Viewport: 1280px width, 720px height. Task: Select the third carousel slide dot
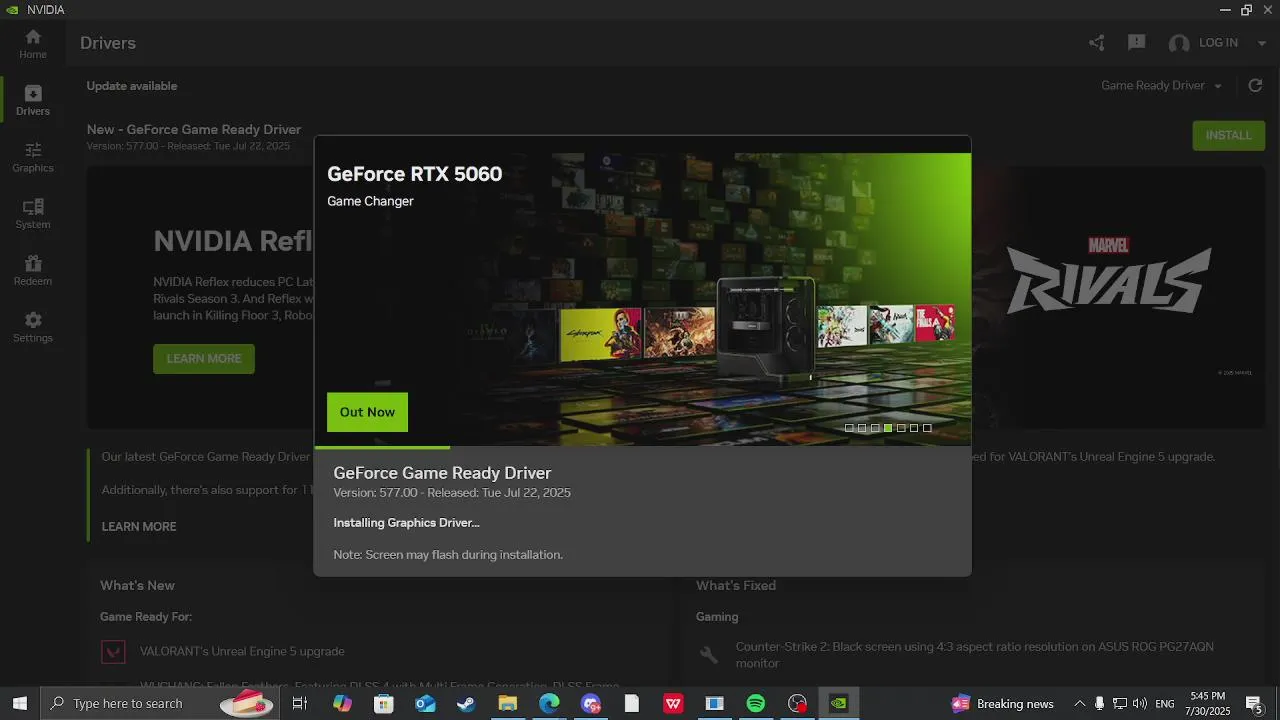[x=875, y=428]
